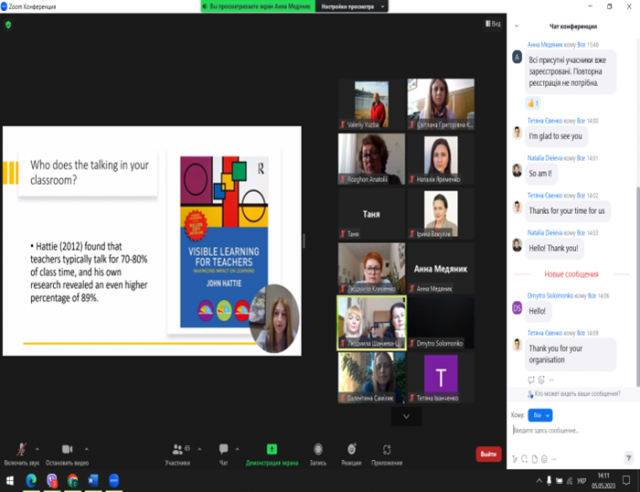
Task: Click format text icon in chat toolbar
Action: pyautogui.click(x=515, y=459)
